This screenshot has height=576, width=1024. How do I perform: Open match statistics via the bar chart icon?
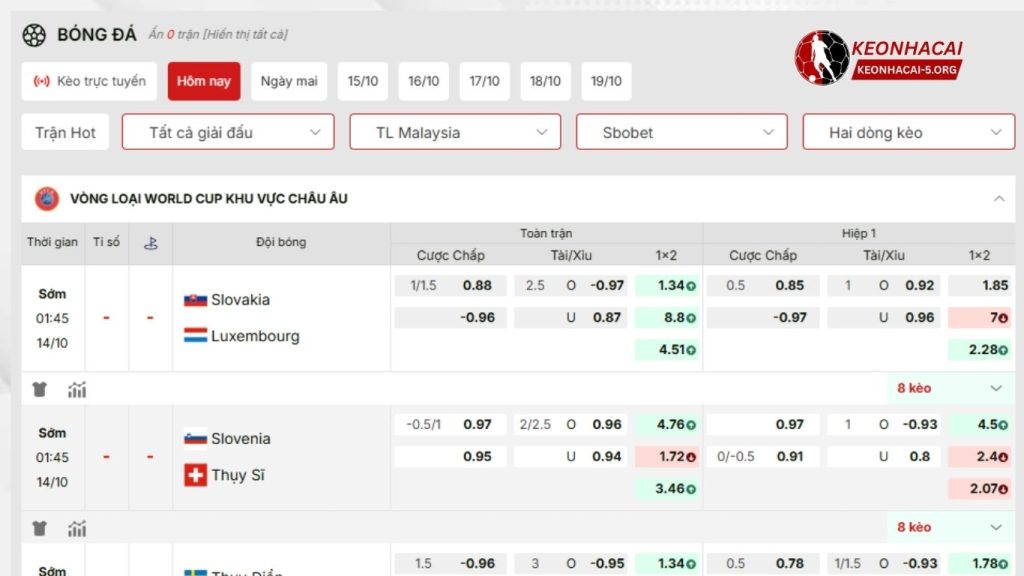pos(78,388)
